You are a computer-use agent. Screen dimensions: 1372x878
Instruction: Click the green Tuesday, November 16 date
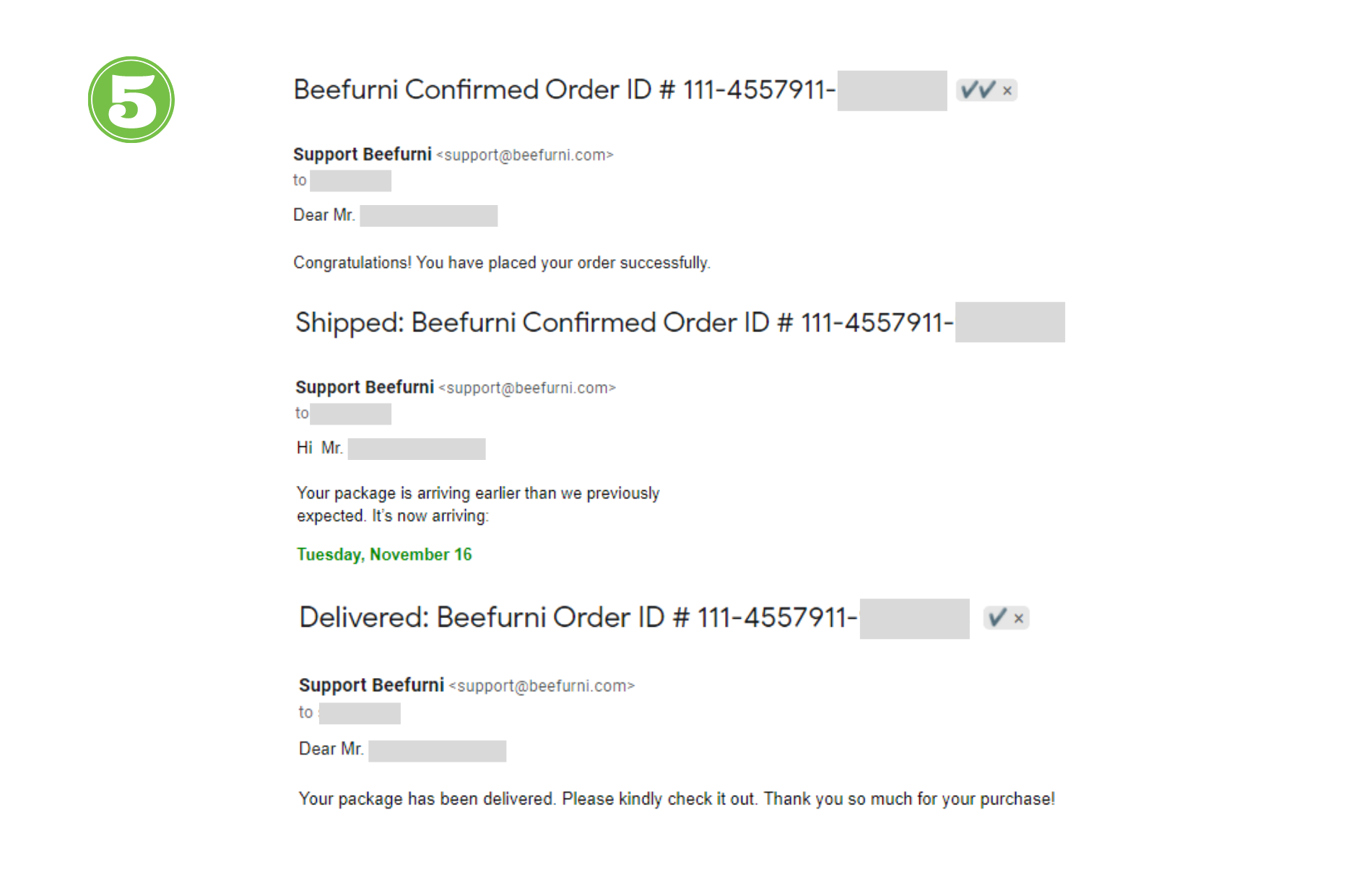(384, 555)
